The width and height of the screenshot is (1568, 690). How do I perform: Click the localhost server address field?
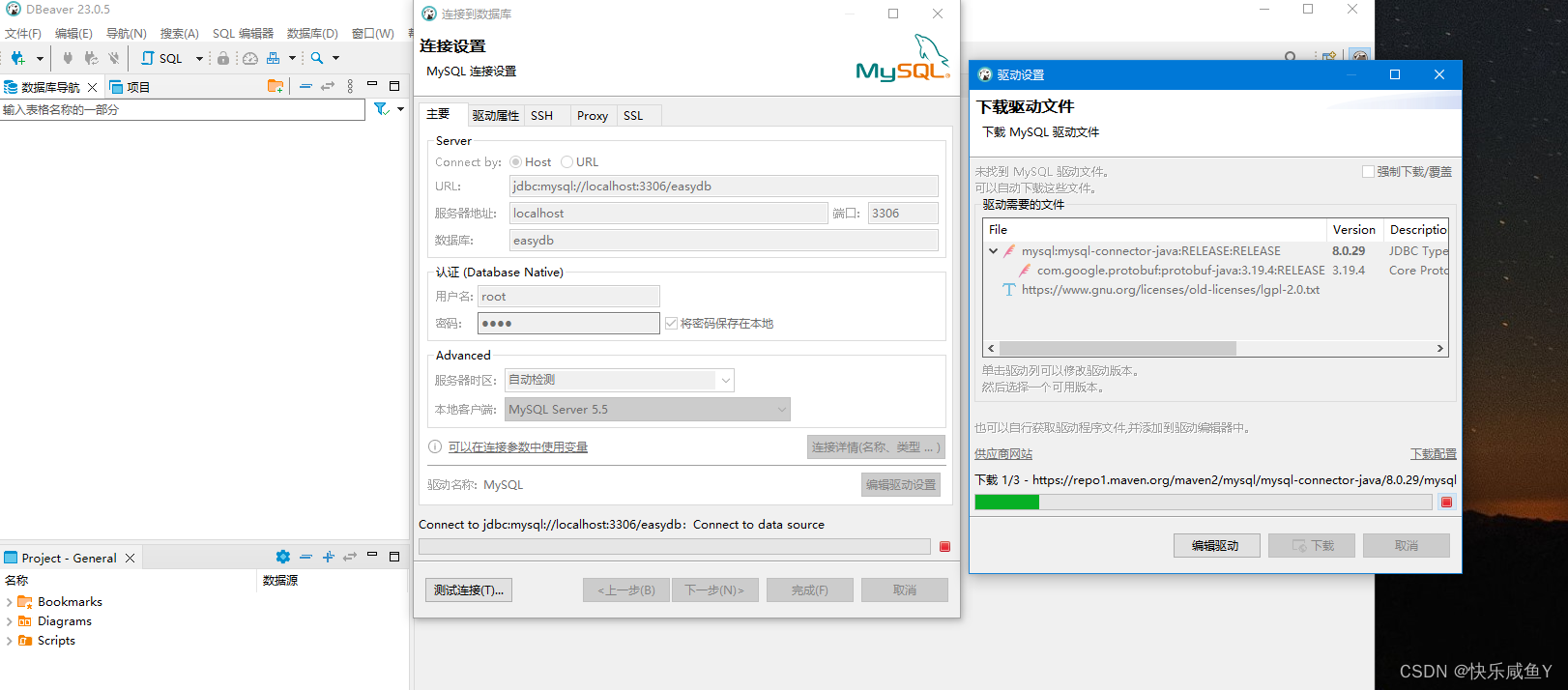pos(668,214)
